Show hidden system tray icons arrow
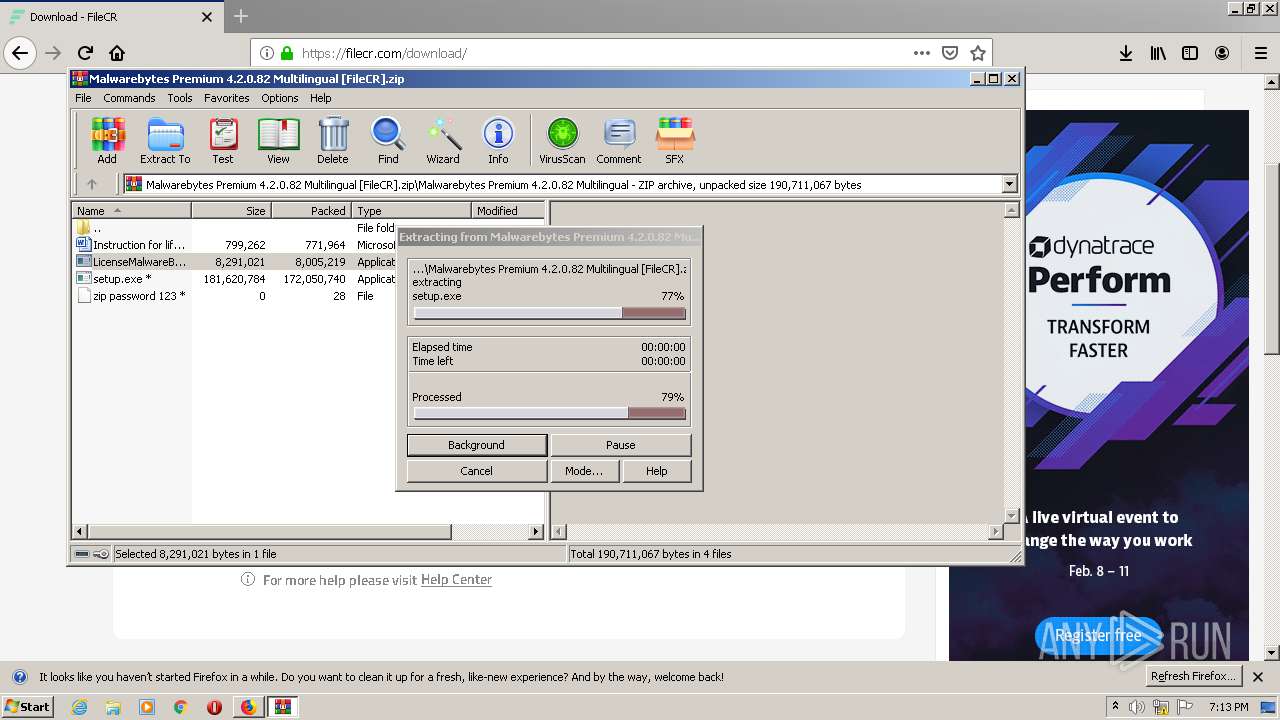Image resolution: width=1280 pixels, height=720 pixels. point(1115,707)
